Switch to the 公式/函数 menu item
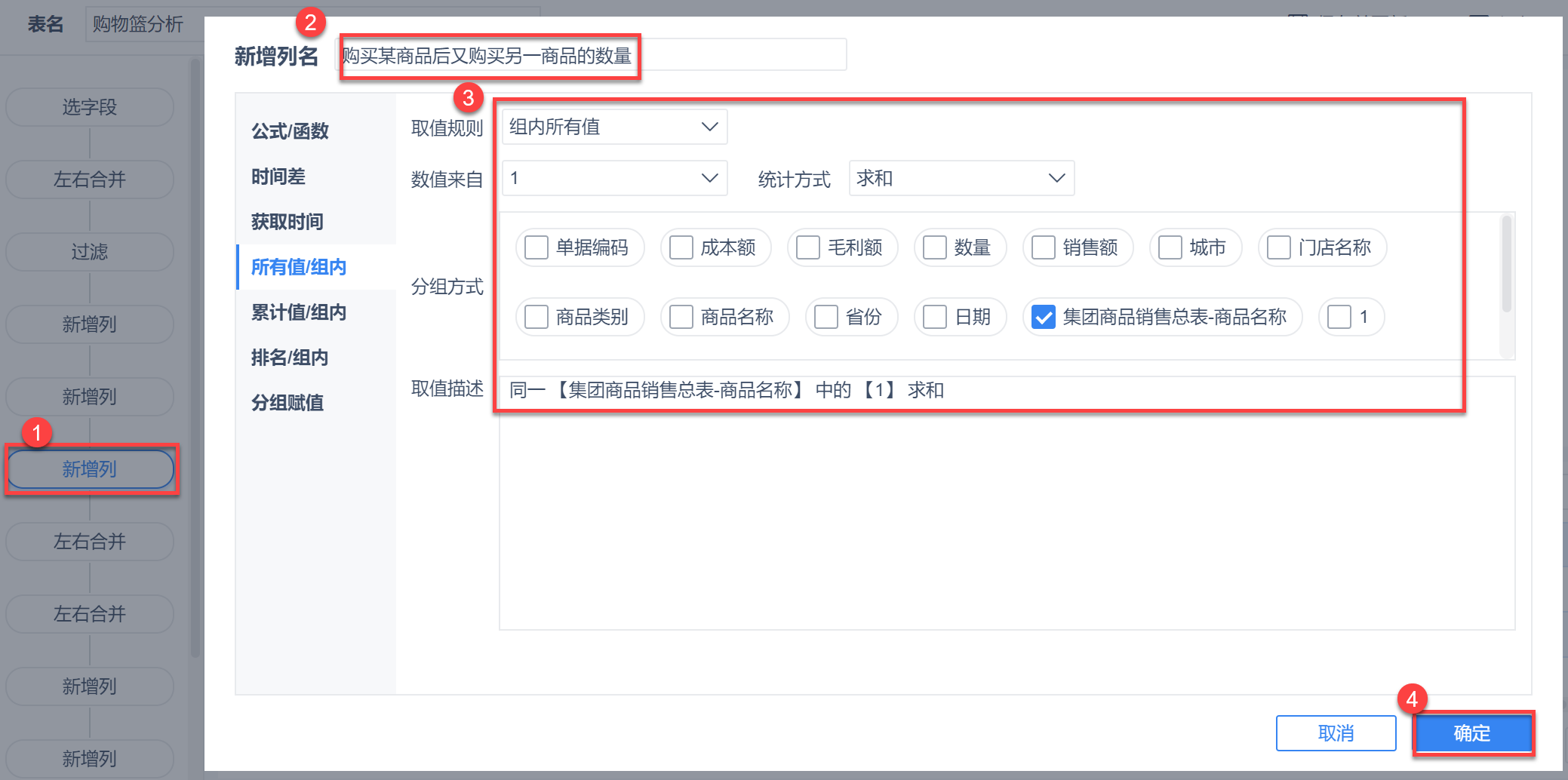1568x780 pixels. click(290, 131)
